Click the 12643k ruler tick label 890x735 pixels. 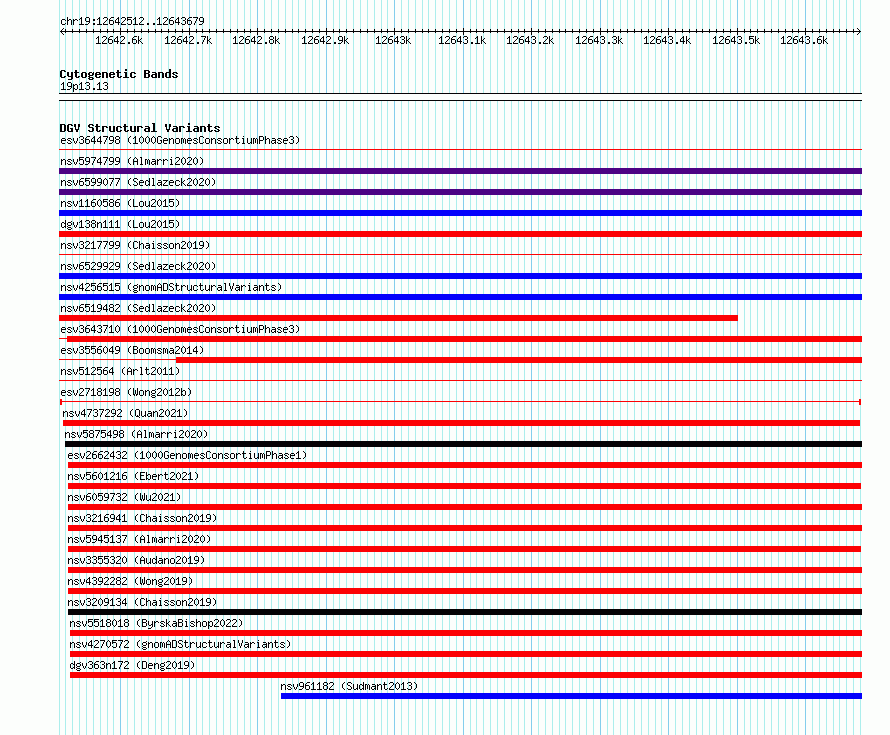[x=393, y=40]
